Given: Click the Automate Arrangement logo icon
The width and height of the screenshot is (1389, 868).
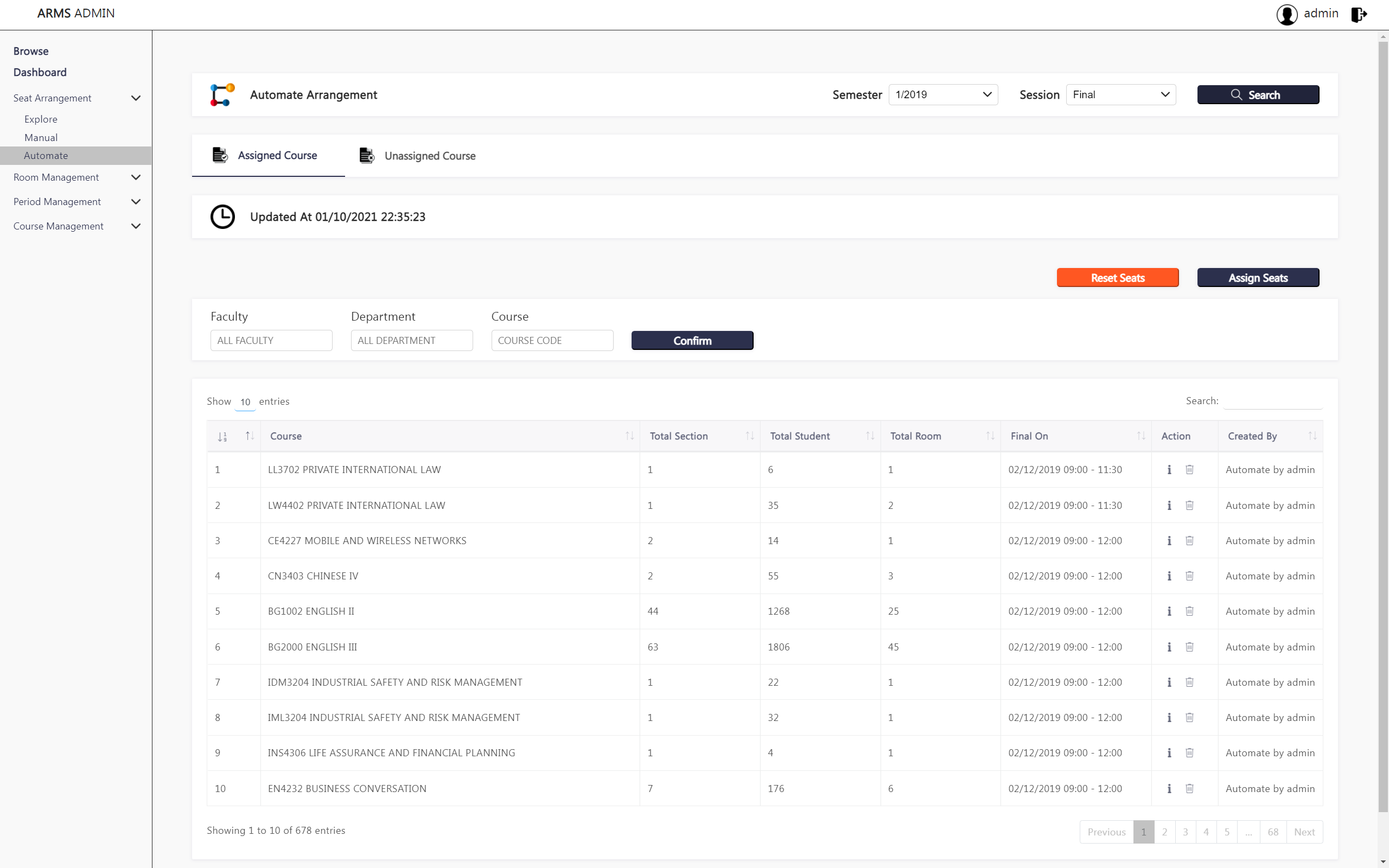Looking at the screenshot, I should pos(222,95).
